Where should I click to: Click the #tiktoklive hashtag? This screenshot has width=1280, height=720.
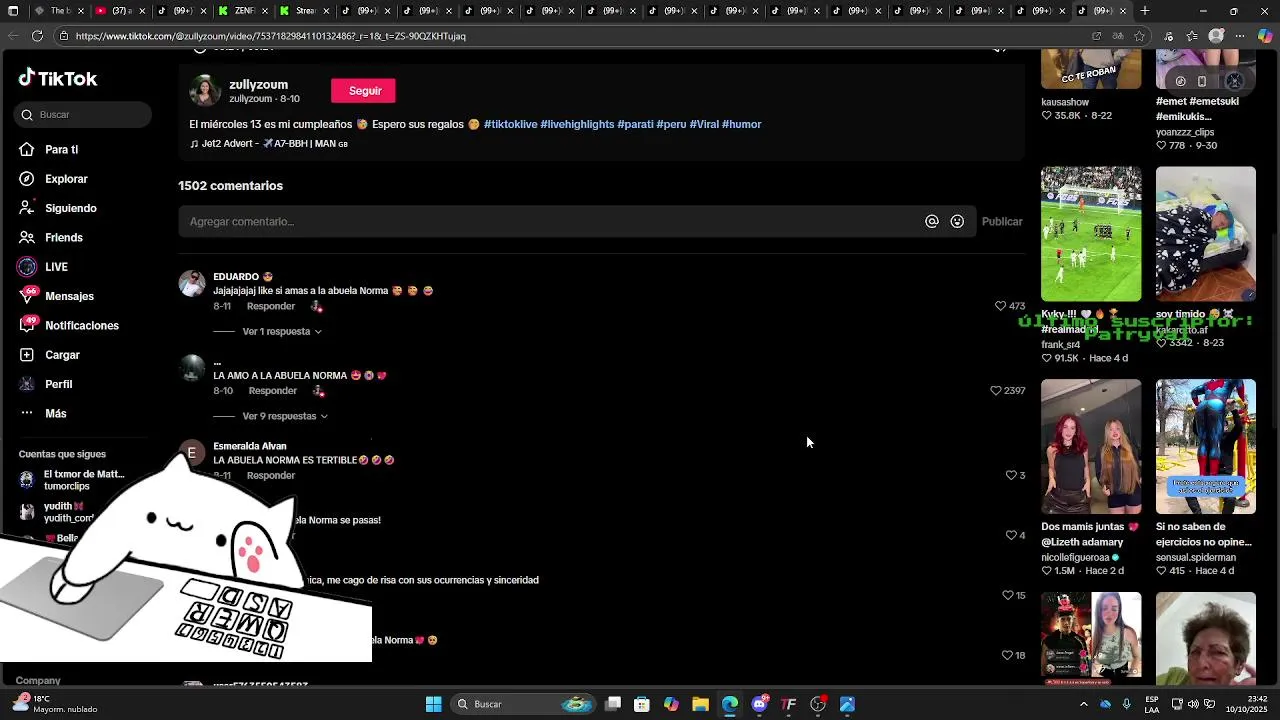[x=510, y=124]
